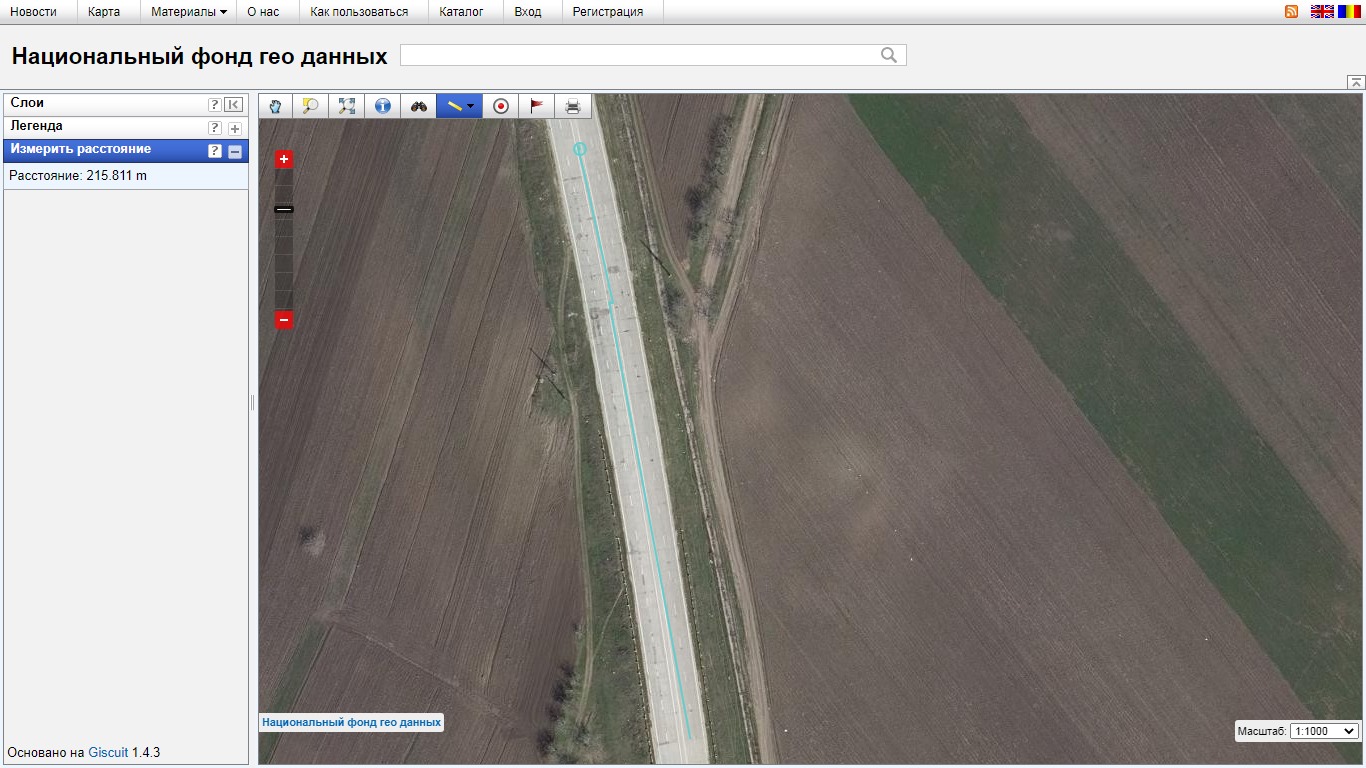Viewport: 1366px width, 768px height.
Task: Collapse the header with top-right arrow icon
Action: 1356,82
